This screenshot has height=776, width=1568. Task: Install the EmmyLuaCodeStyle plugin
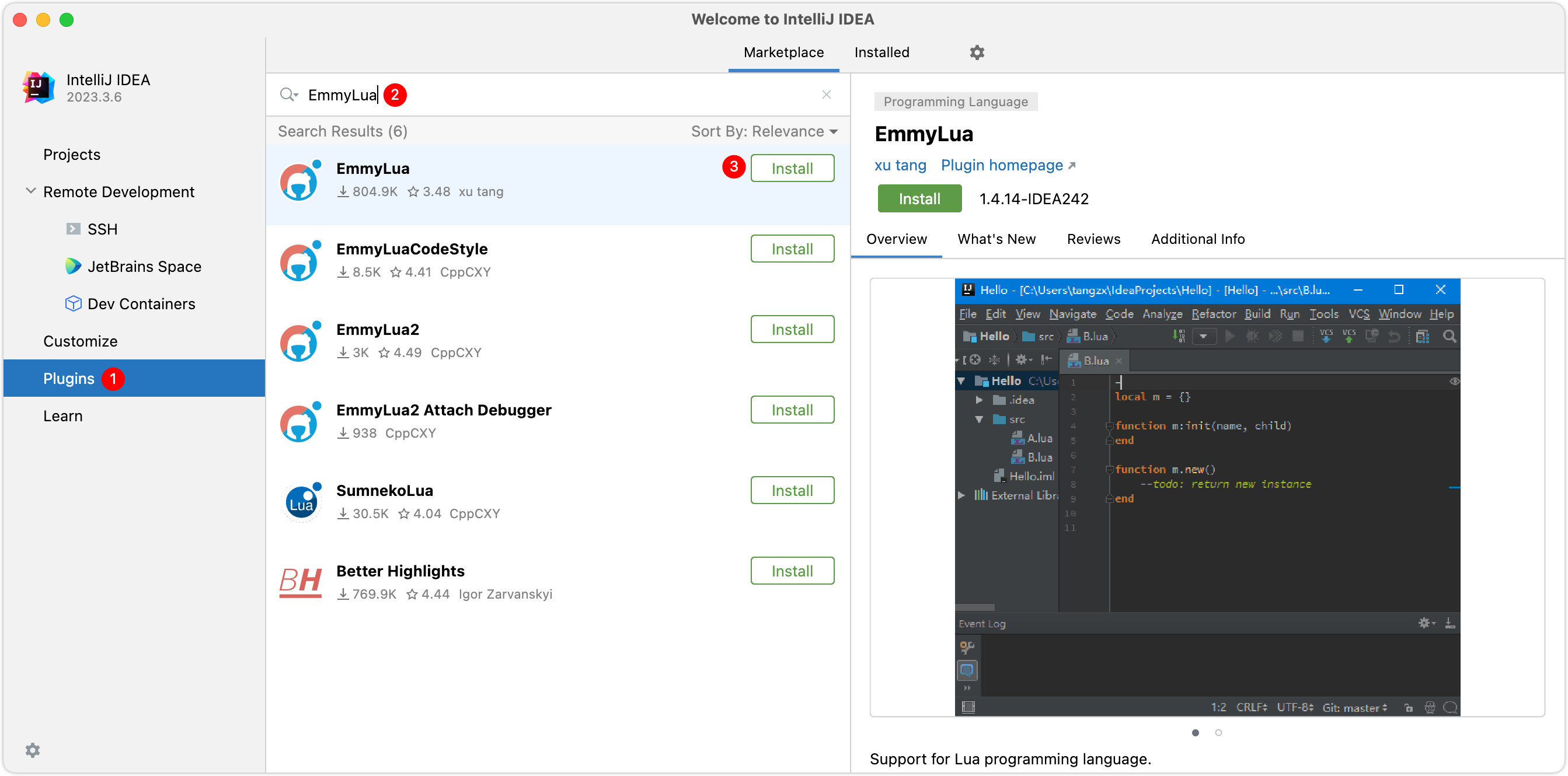click(792, 249)
